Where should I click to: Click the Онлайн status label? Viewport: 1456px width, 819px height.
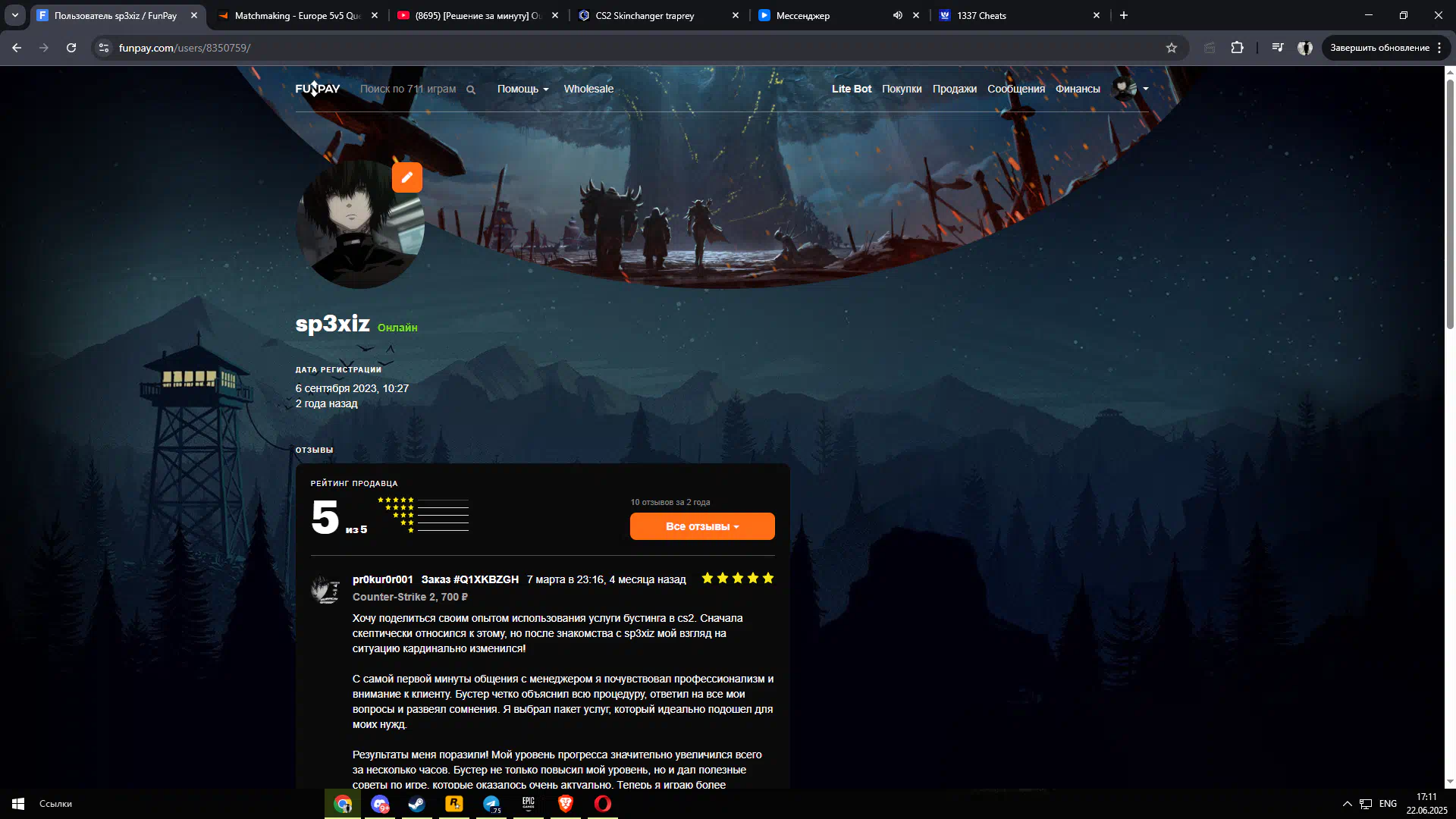point(397,328)
